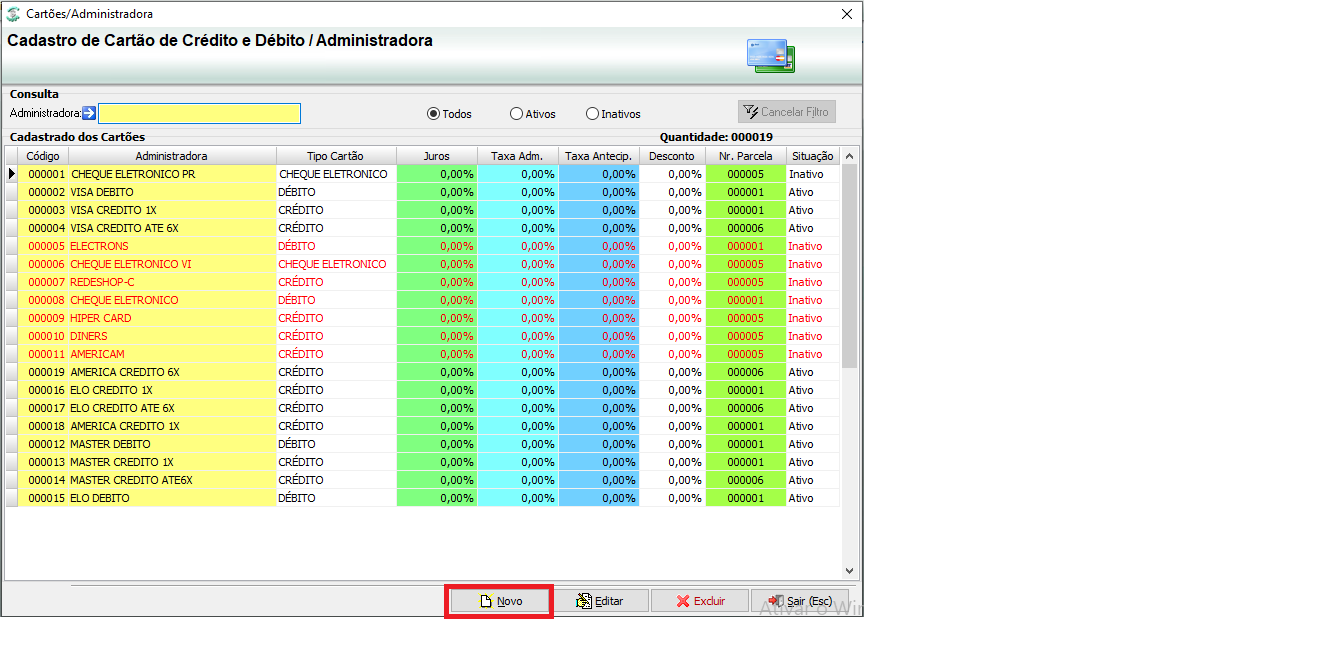Sort by the Tipo Cartão column header
This screenshot has height=672, width=1328.
336,156
